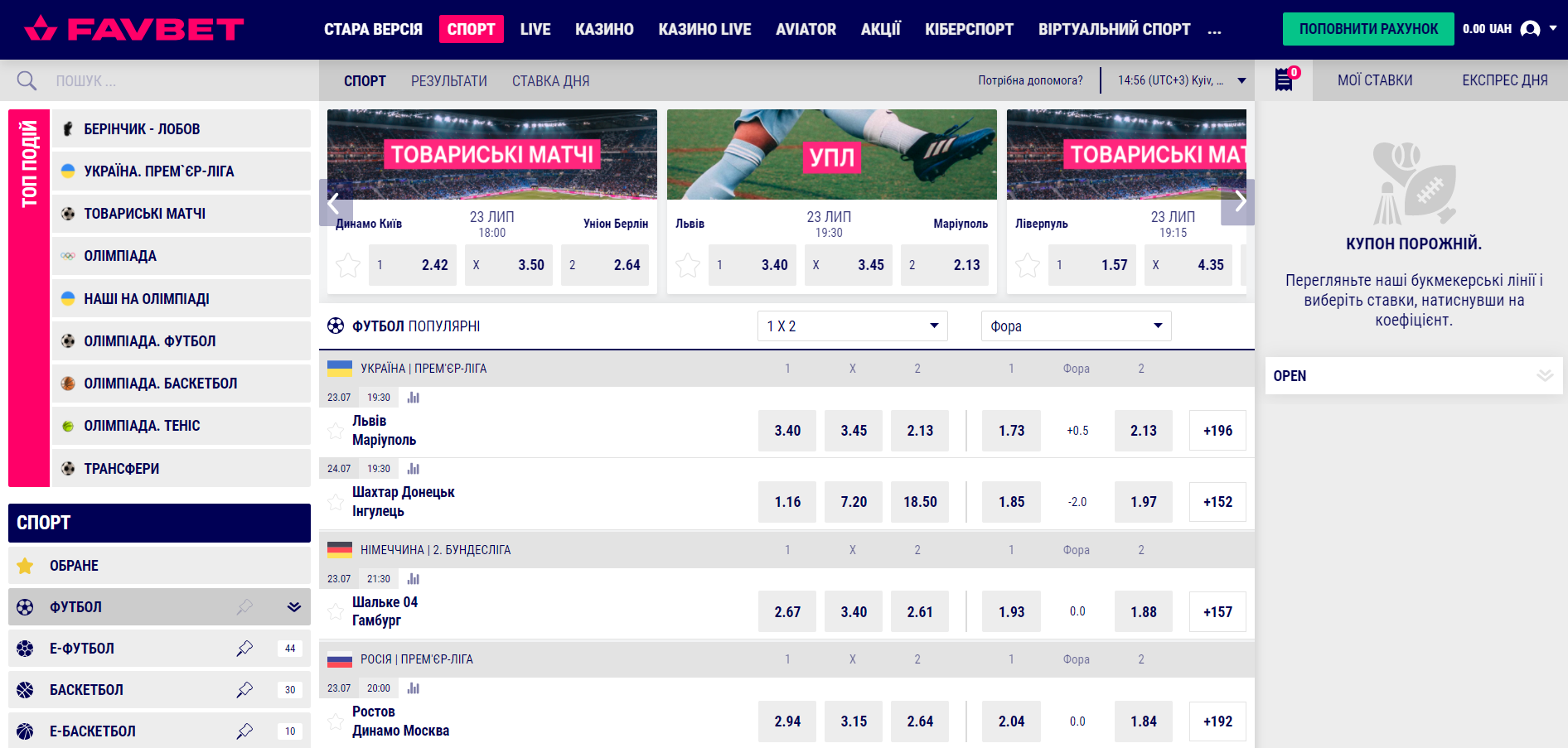The image size is (1568, 748).
Task: Show previous featured matches with left arrow
Action: [x=334, y=203]
